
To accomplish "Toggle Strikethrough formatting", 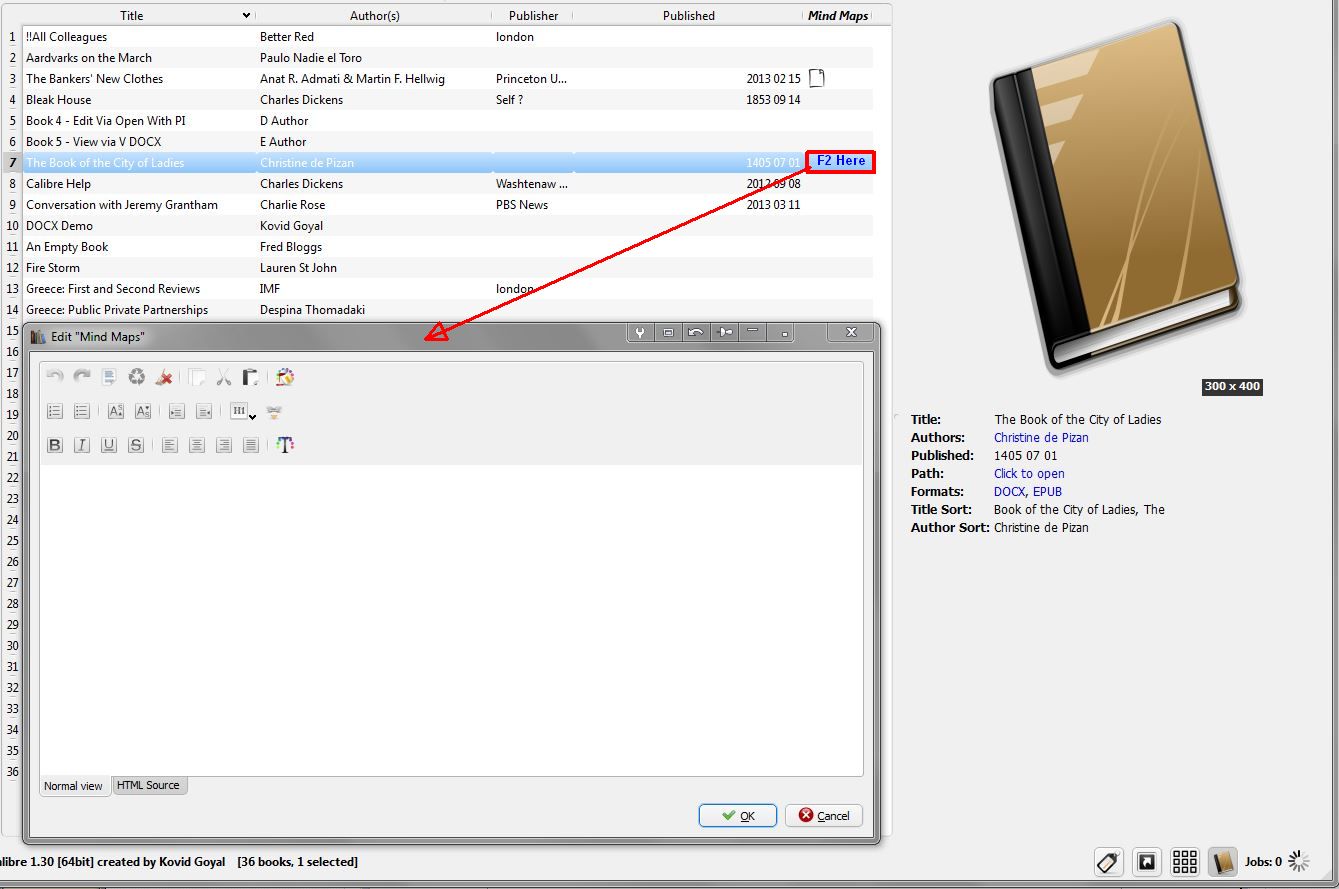I will click(136, 445).
